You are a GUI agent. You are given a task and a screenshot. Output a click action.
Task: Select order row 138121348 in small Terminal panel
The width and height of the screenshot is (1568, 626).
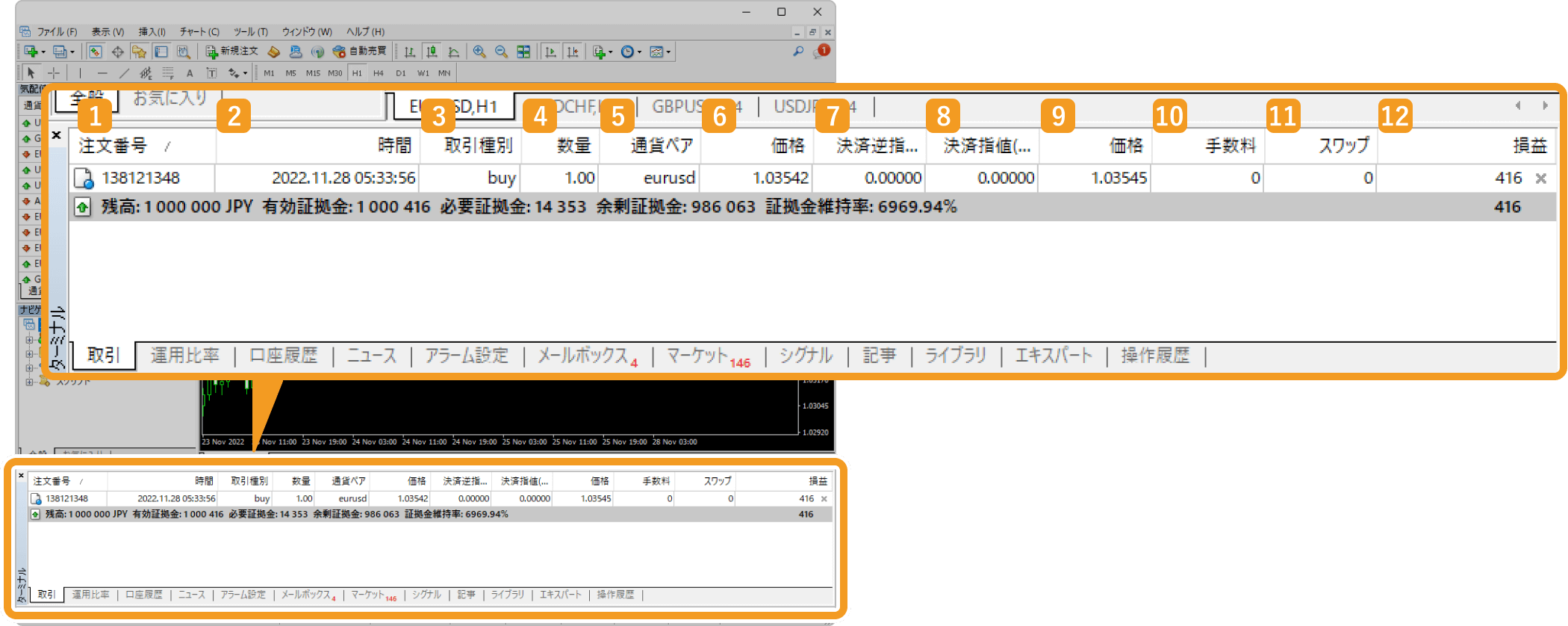[x=431, y=498]
